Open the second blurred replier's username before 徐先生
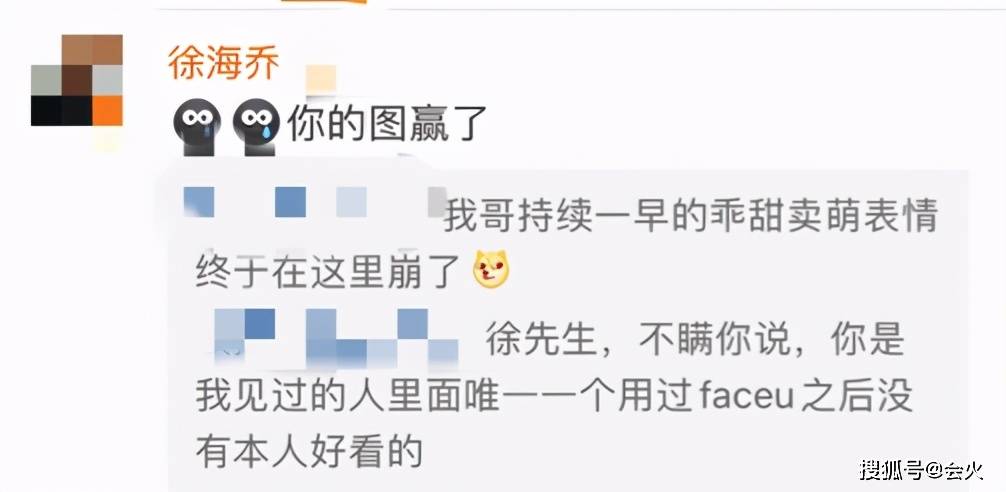The image size is (1006, 492). click(x=336, y=334)
